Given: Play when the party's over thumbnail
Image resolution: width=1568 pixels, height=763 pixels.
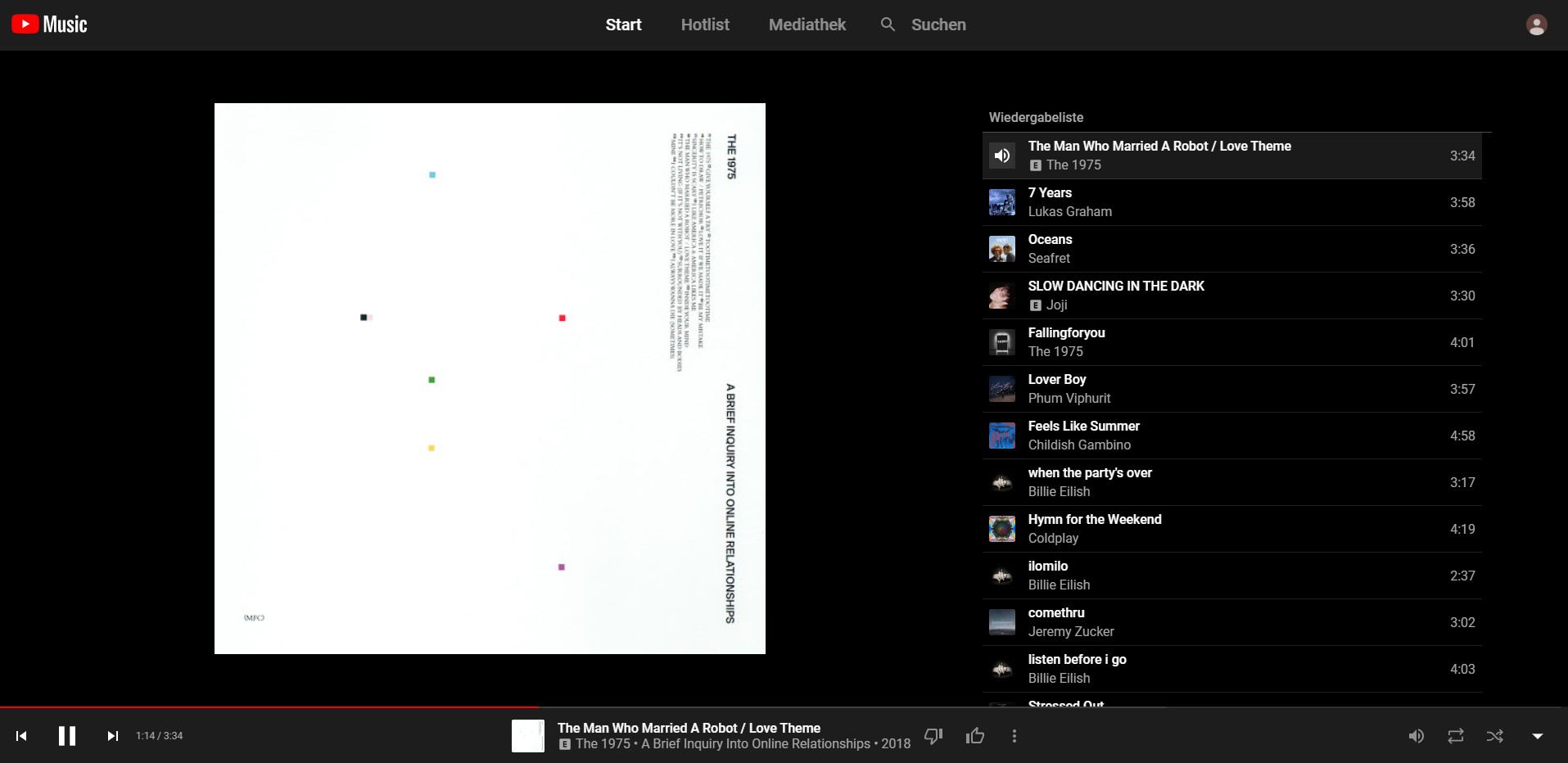Looking at the screenshot, I should [1002, 482].
